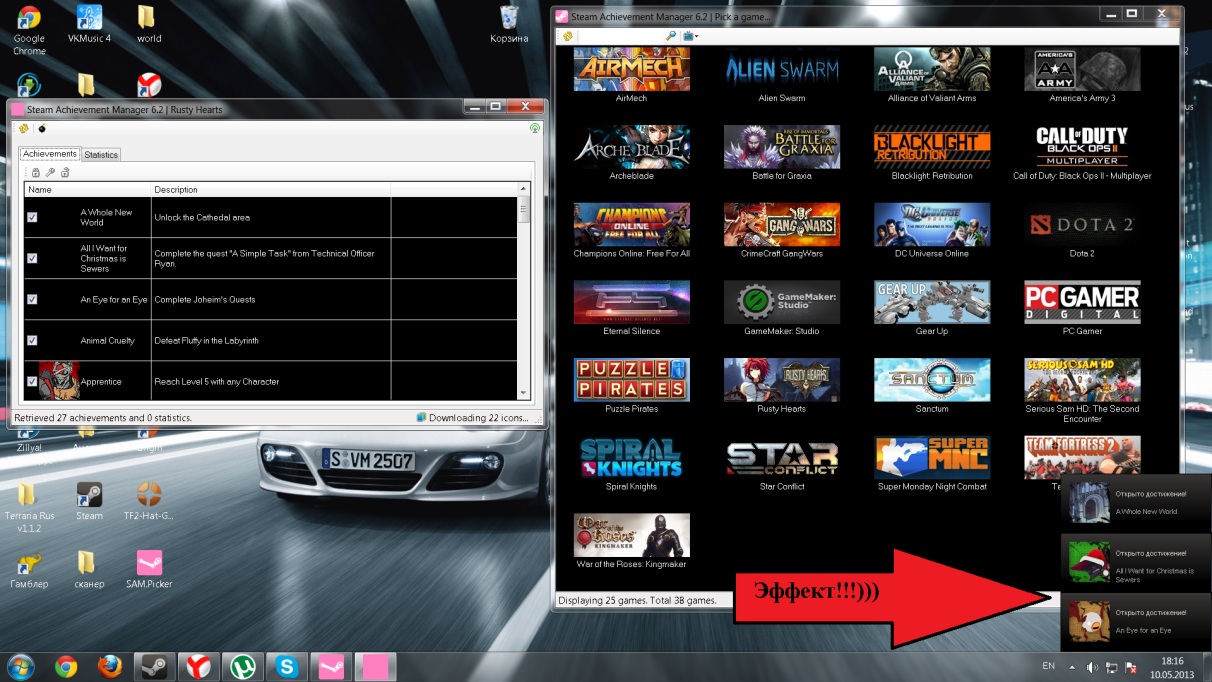Click the Skype taskbar icon
Viewport: 1212px width, 682px height.
pos(286,666)
